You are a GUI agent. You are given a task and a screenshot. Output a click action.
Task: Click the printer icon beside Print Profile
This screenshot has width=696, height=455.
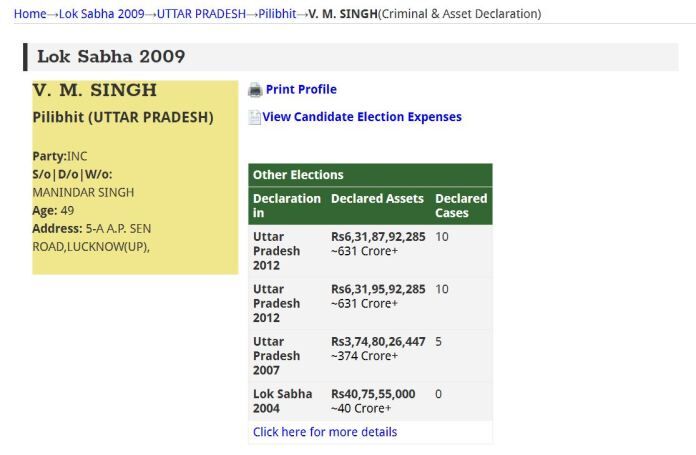point(255,90)
